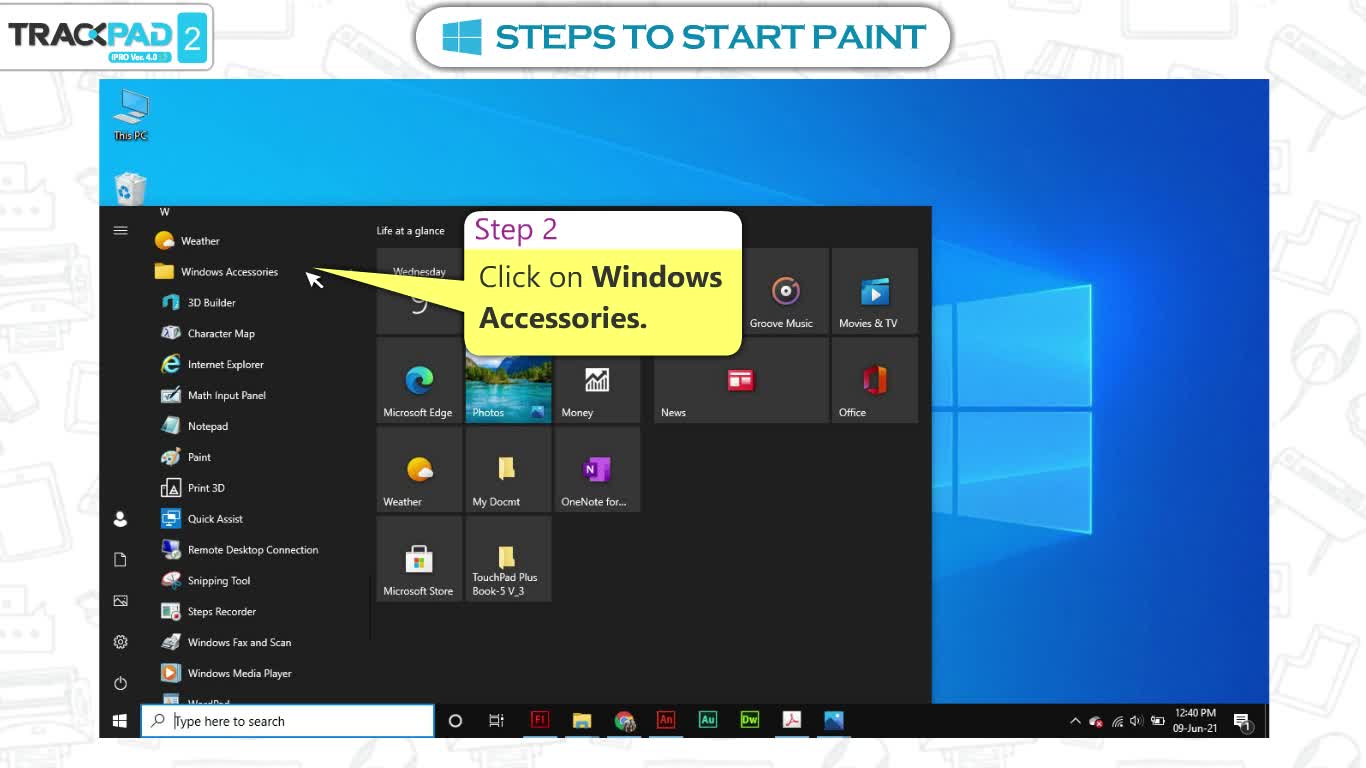The width and height of the screenshot is (1366, 768).
Task: Expand the Start menu hamburger button
Action: [x=120, y=231]
